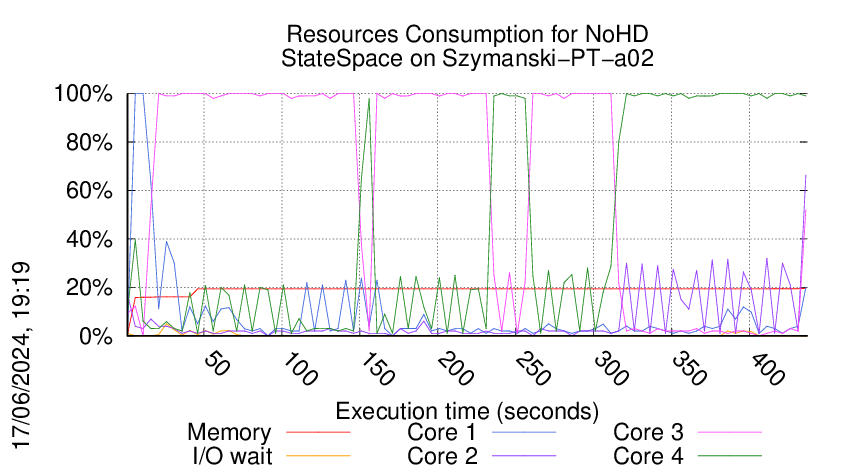This screenshot has width=850, height=475.
Task: Click the blue Core 1 legend line sample
Action: pos(524,432)
